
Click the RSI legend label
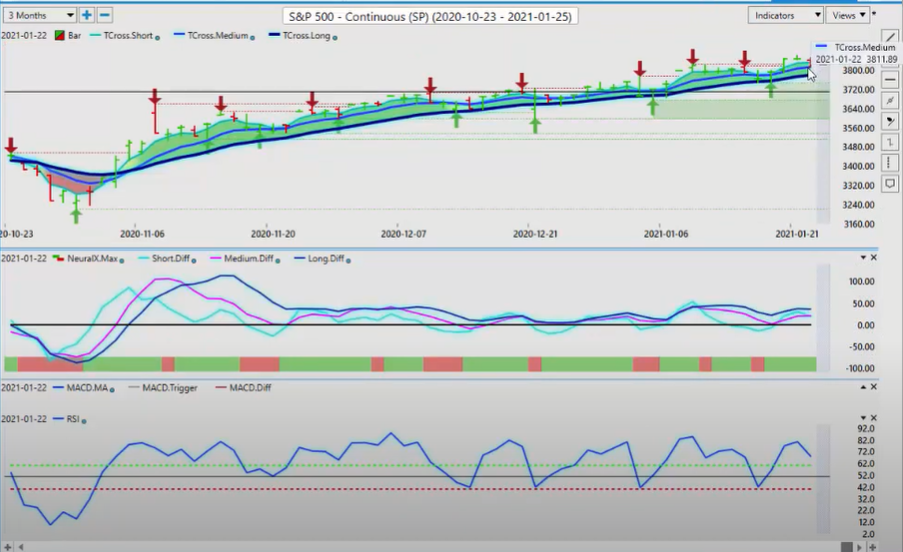click(x=73, y=419)
